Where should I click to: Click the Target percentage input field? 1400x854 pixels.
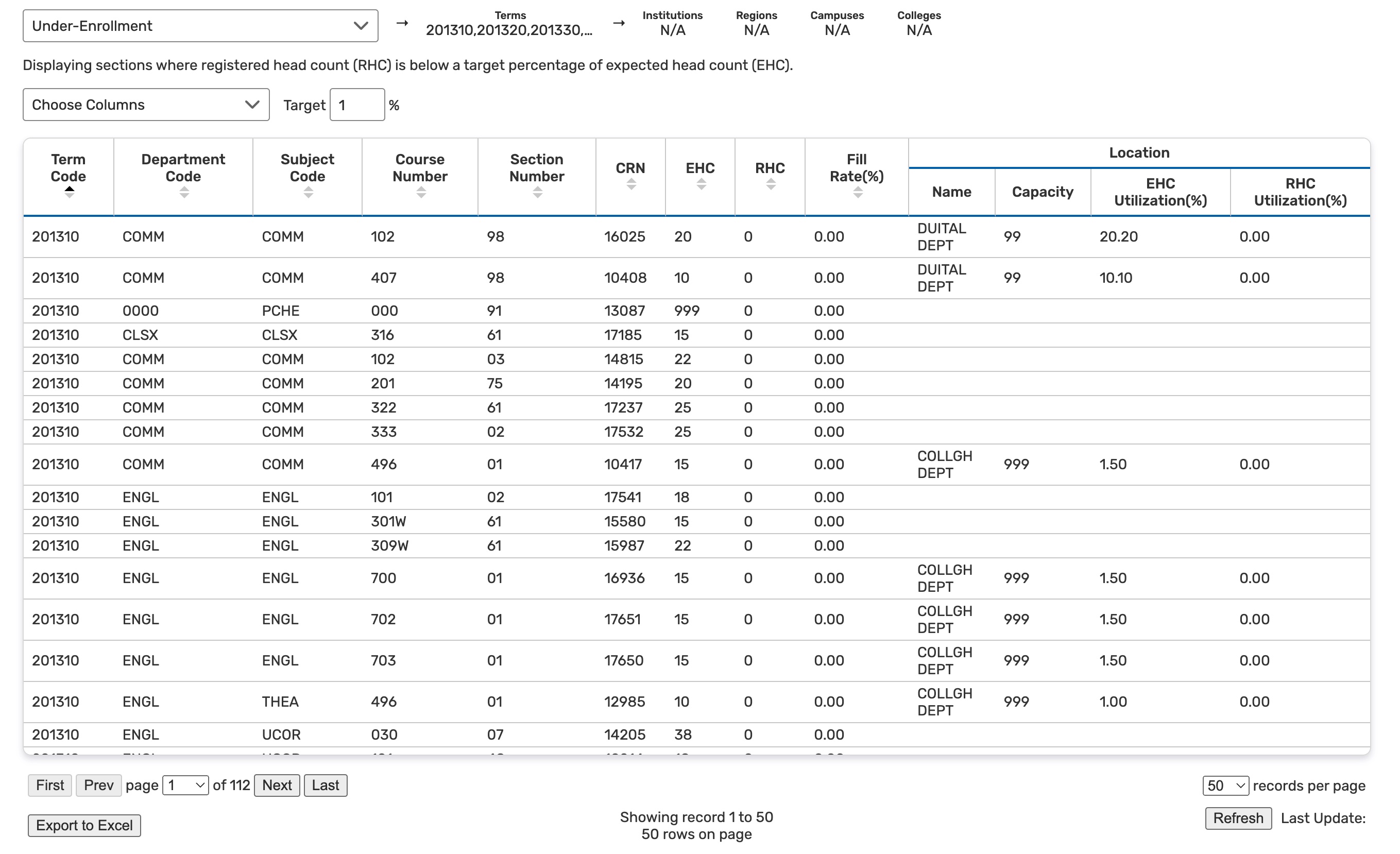[x=357, y=105]
